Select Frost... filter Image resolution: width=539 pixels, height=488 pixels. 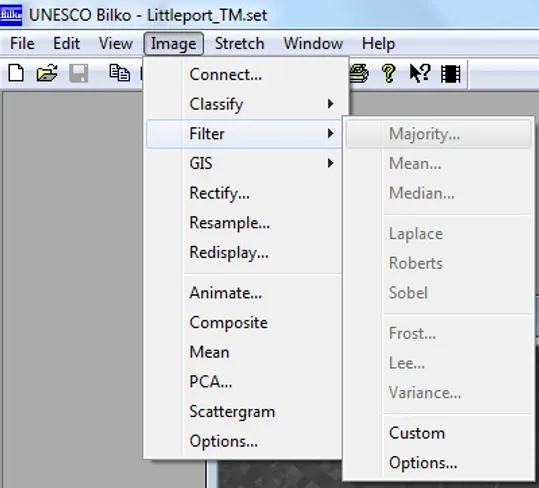(439, 333)
